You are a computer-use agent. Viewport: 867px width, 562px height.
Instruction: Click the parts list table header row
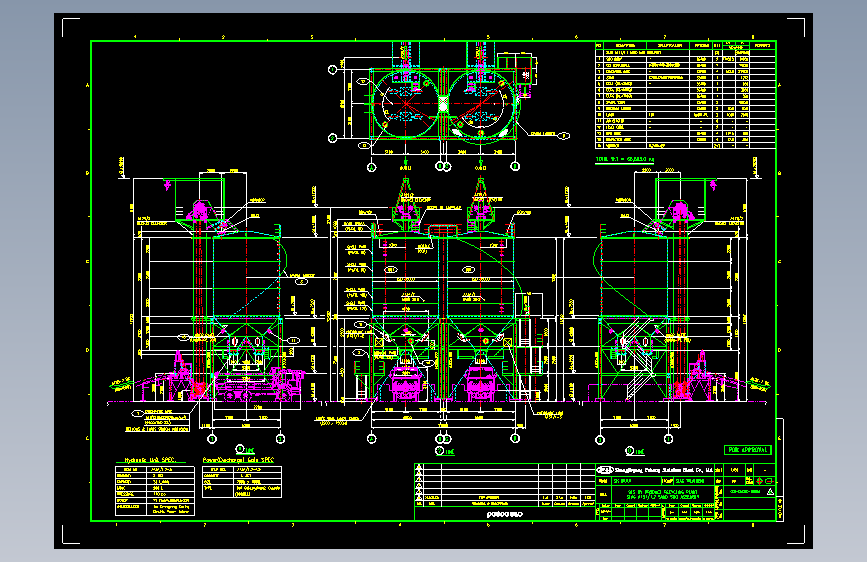coord(686,45)
